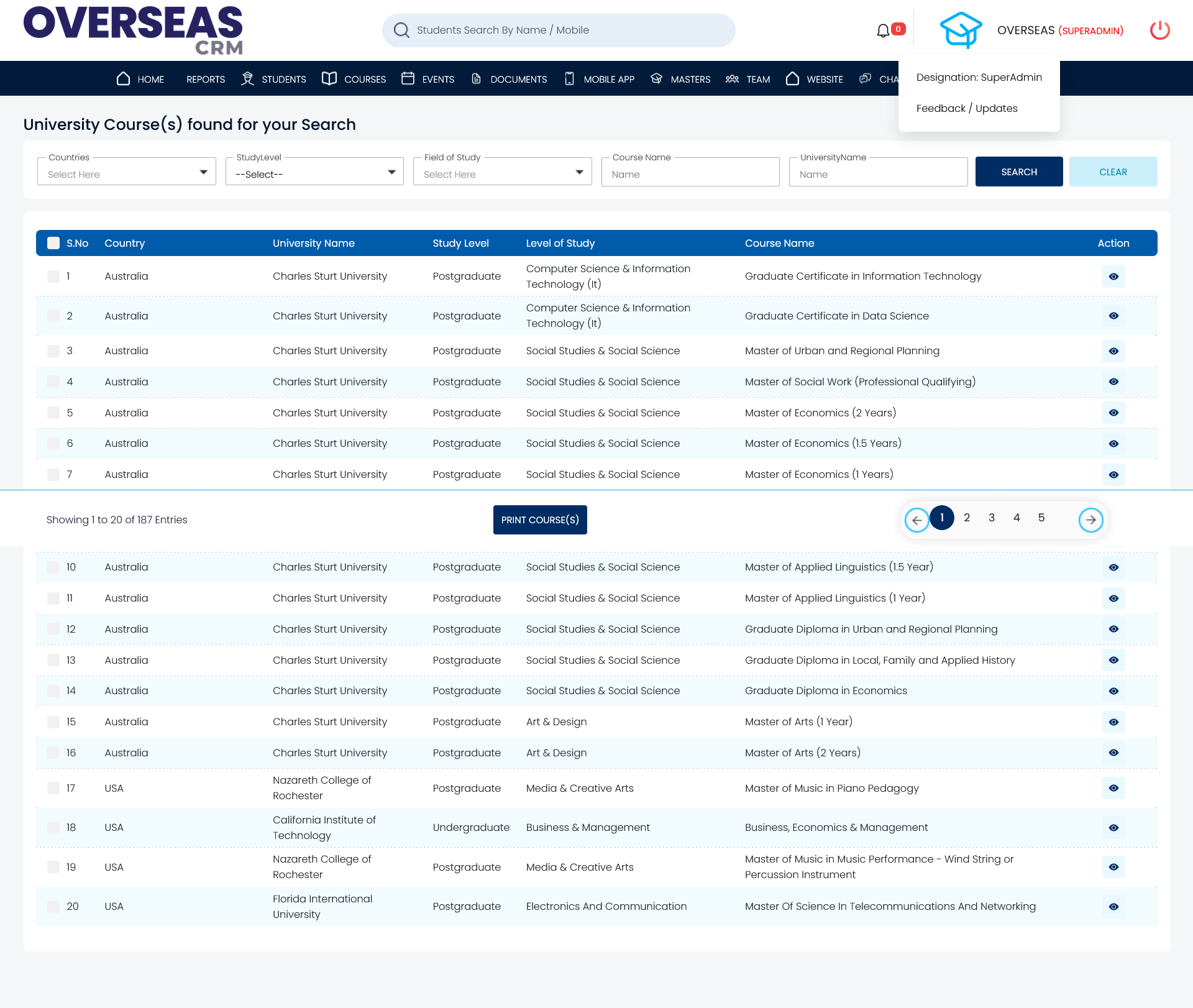Go to previous page with left arrow
Viewport: 1193px width, 1008px height.
click(x=916, y=520)
